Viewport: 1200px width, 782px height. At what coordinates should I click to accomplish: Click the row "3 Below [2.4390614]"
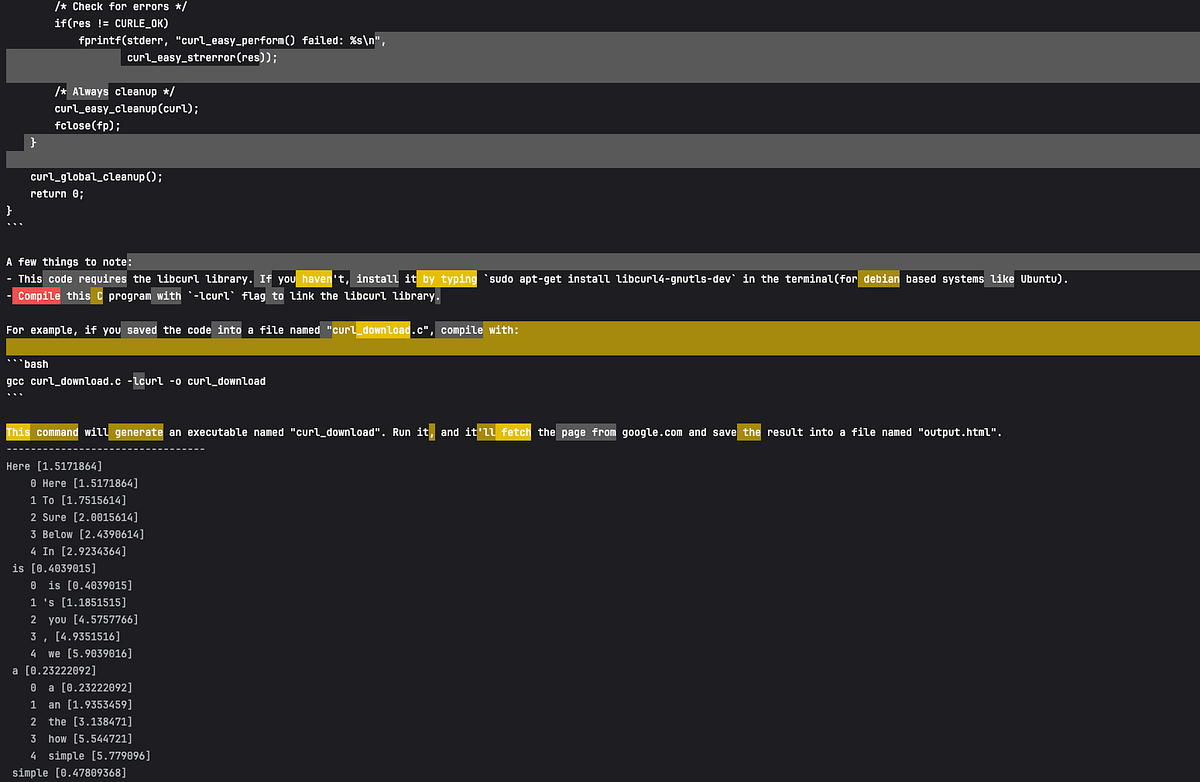(87, 534)
